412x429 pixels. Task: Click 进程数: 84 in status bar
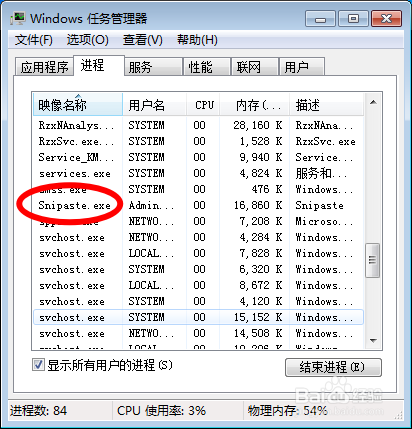[38, 411]
